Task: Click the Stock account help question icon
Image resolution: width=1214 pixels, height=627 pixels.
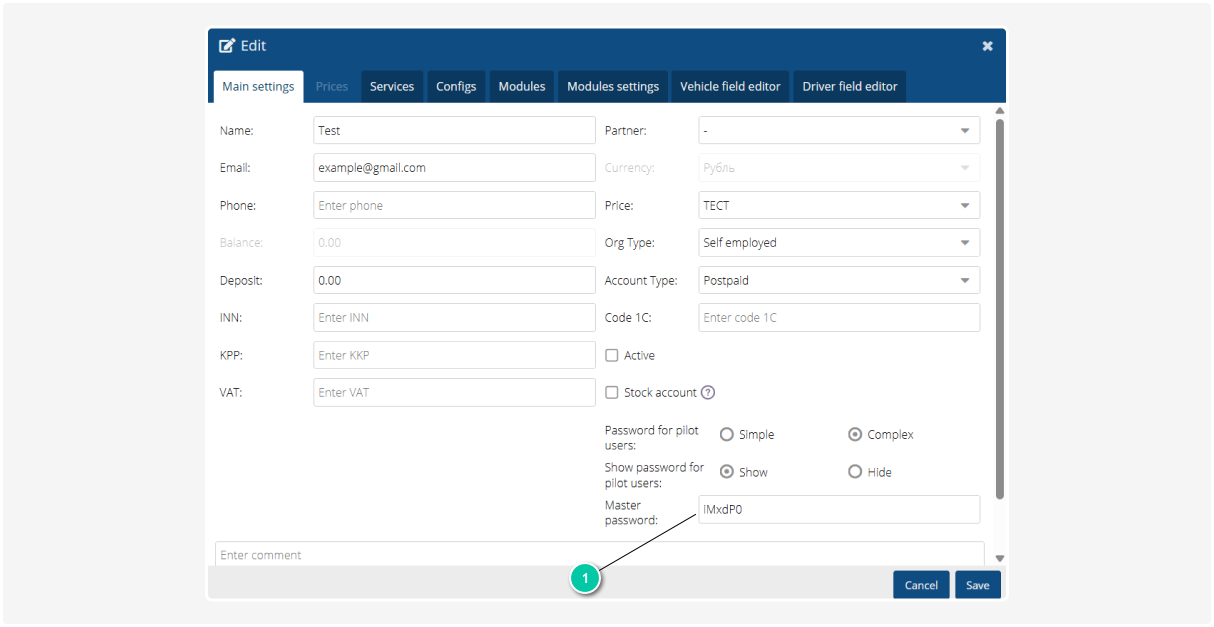Action: coord(708,393)
